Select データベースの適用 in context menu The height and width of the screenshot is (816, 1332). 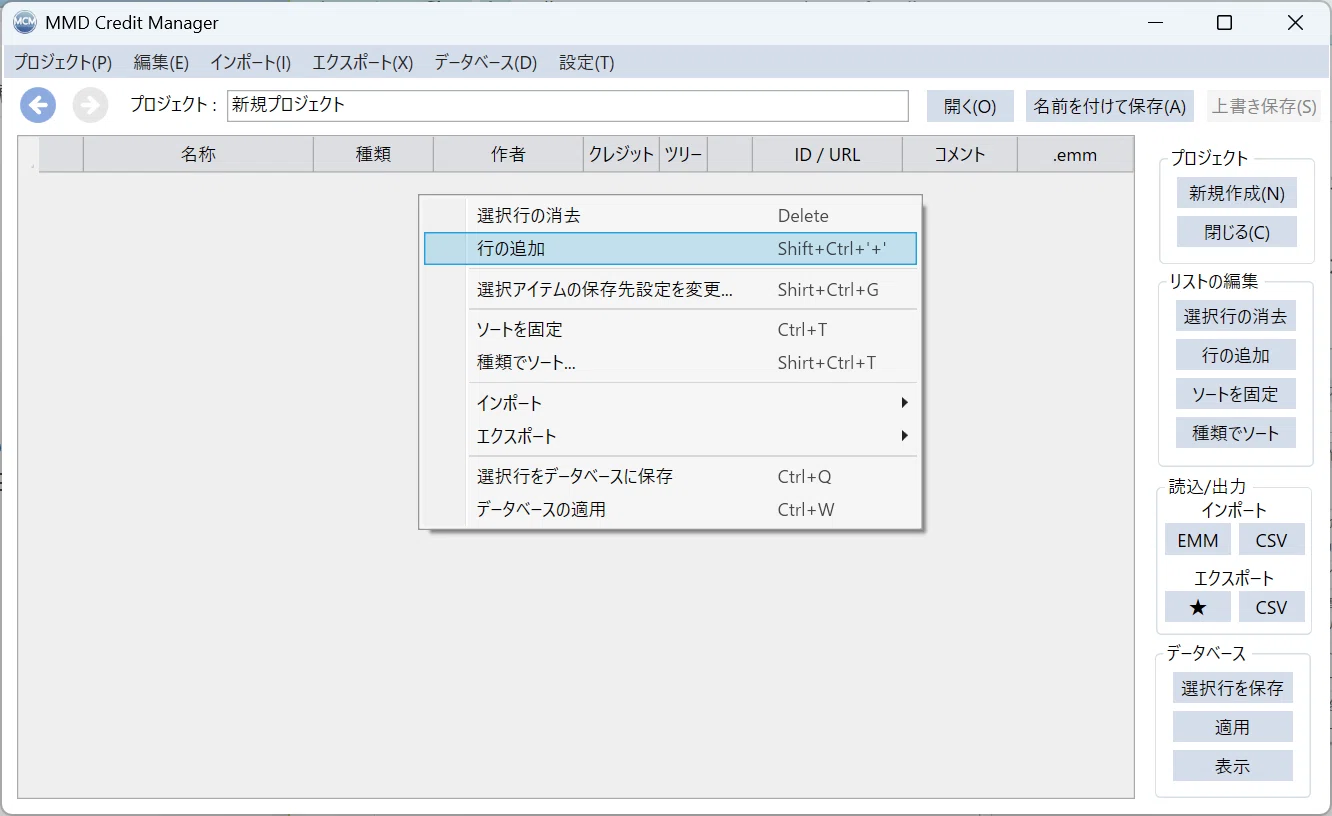670,510
